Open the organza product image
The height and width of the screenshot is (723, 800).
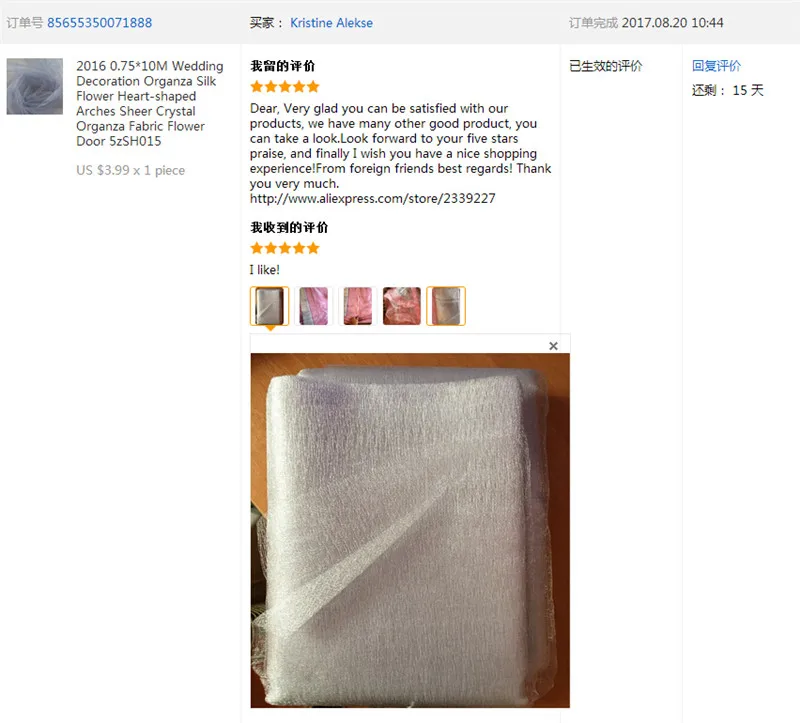point(35,86)
